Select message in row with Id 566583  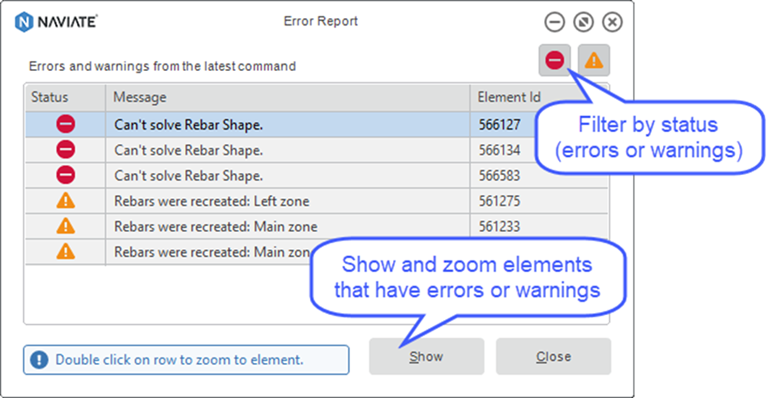[189, 176]
